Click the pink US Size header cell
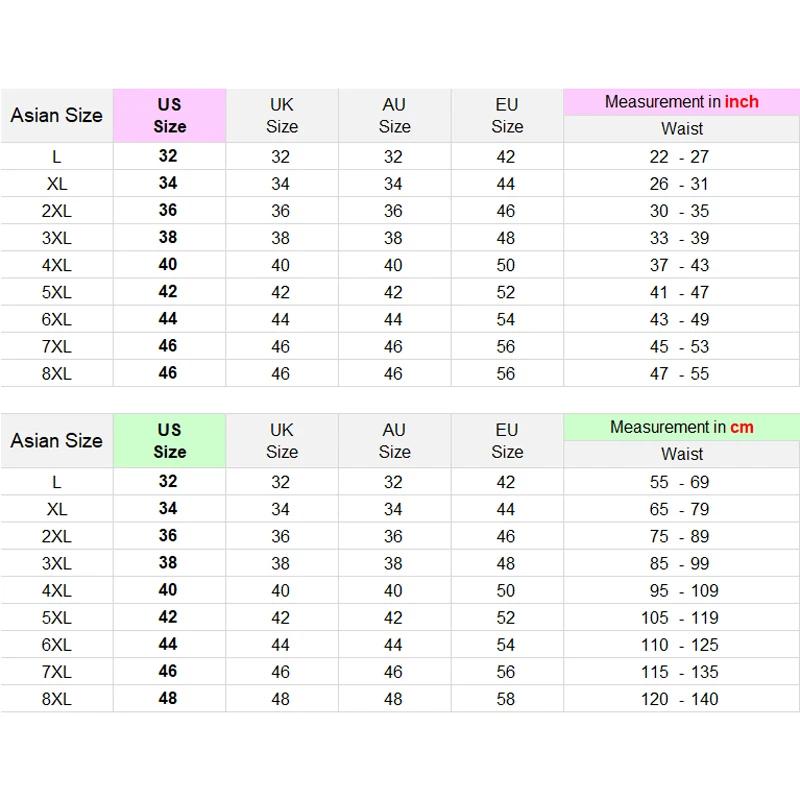The width and height of the screenshot is (800, 800). 169,115
